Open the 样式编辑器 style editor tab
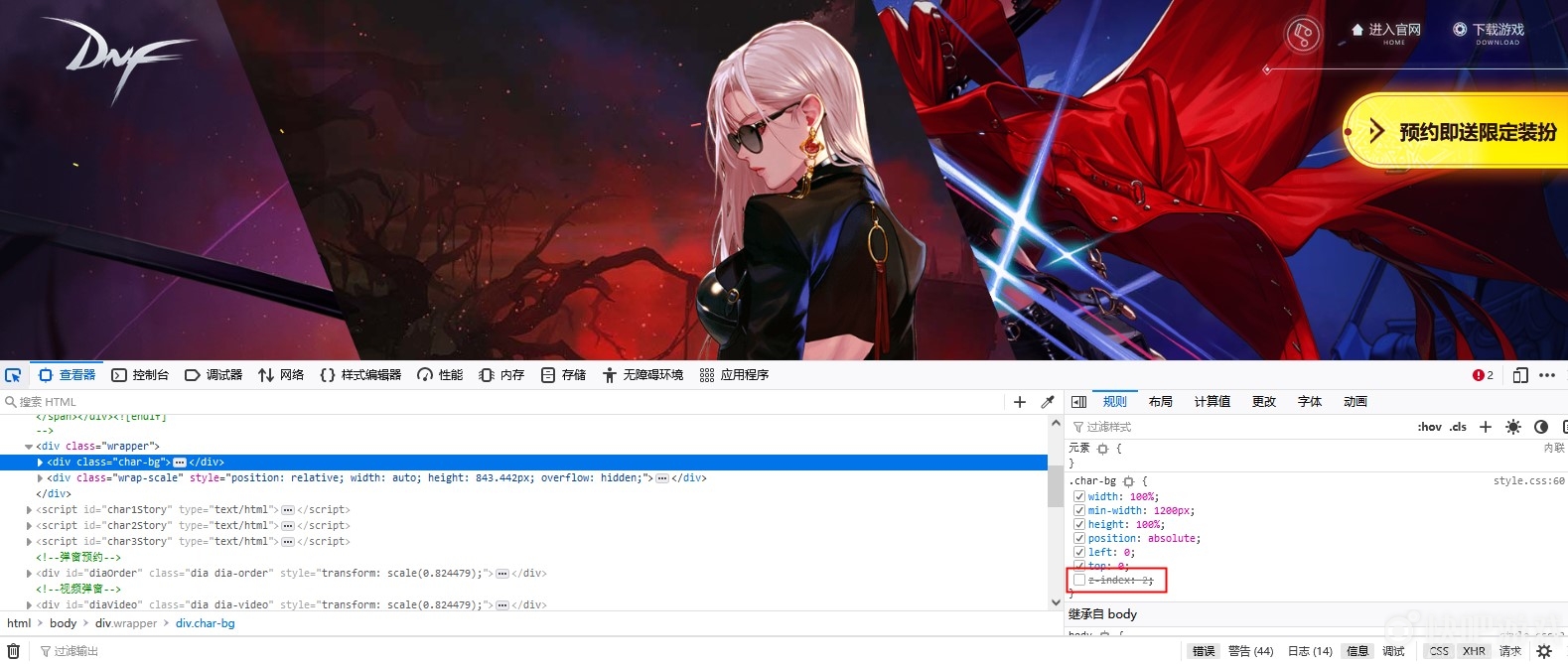This screenshot has height=664, width=1568. (x=360, y=375)
